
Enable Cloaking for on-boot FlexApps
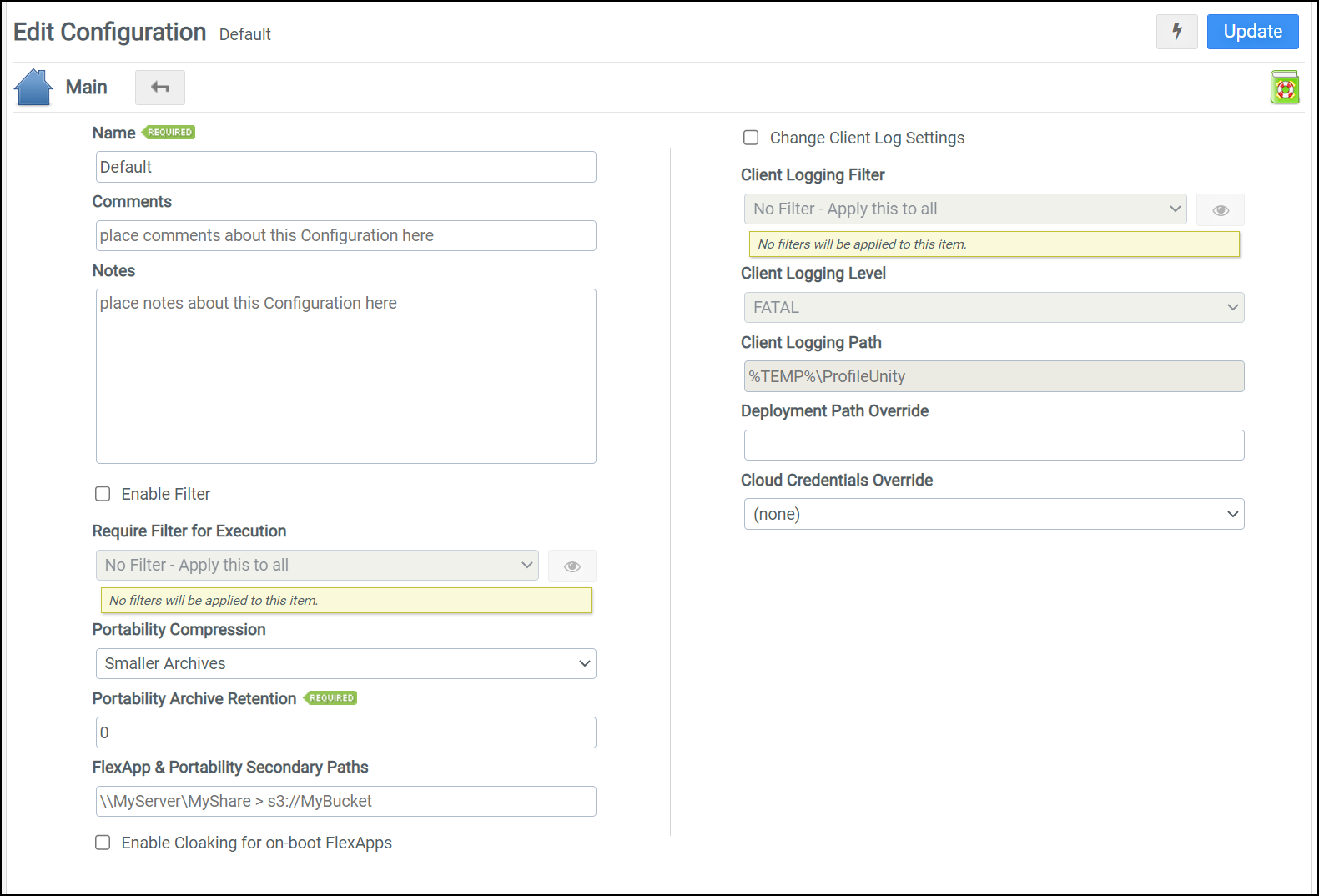[x=103, y=843]
